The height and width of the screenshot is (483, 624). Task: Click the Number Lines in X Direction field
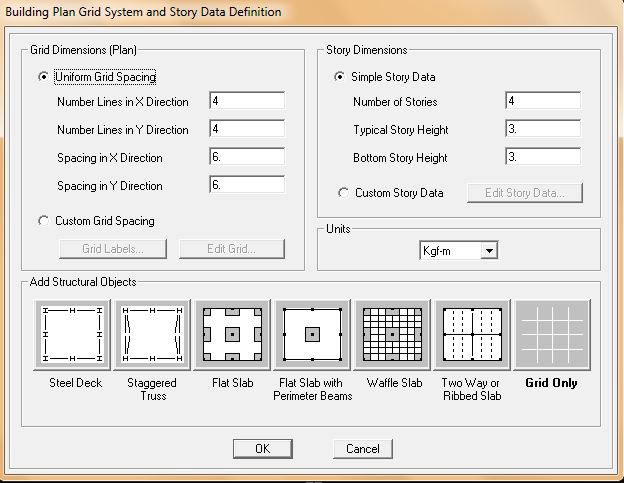click(247, 101)
